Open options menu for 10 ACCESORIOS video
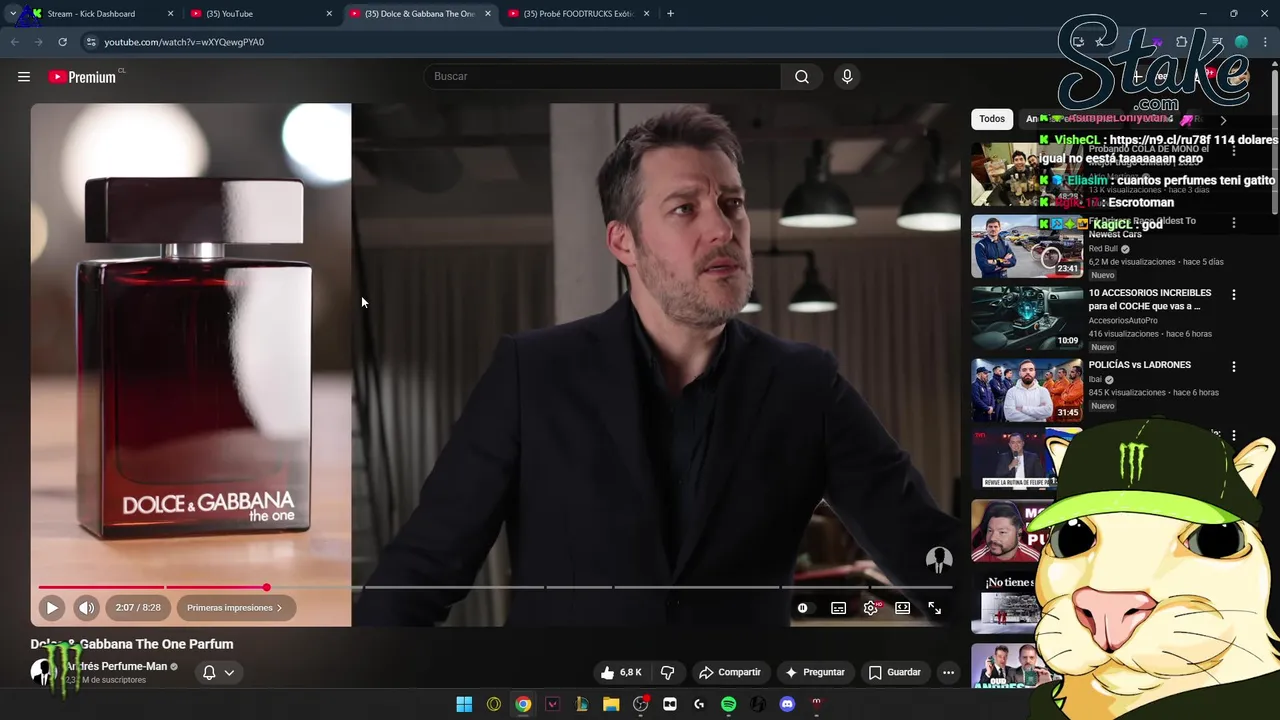The image size is (1280, 720). click(1234, 295)
